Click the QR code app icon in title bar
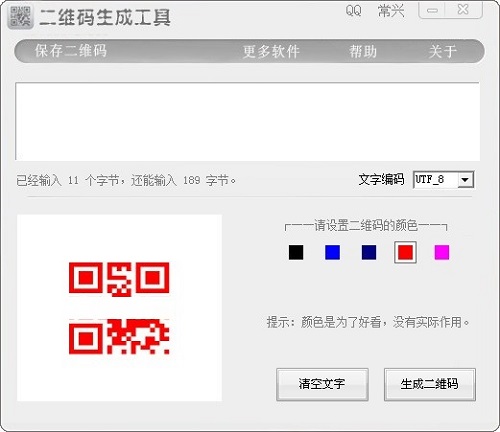The width and height of the screenshot is (500, 432). point(20,17)
